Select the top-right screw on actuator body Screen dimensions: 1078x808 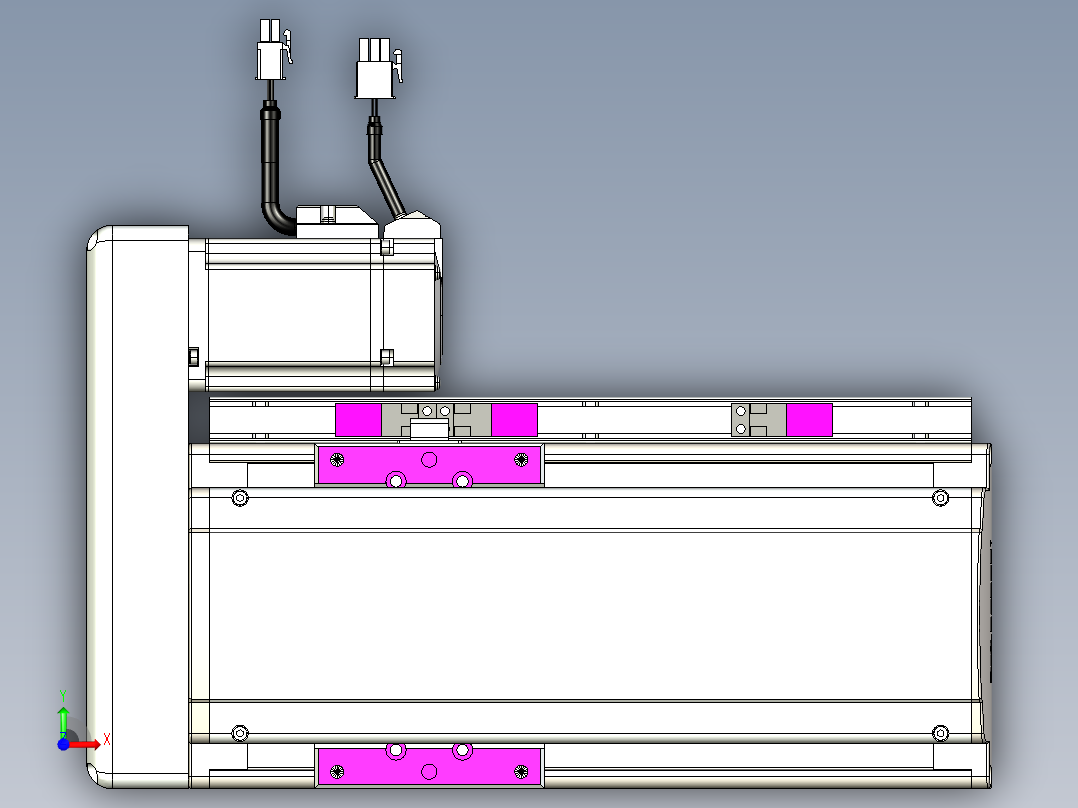pos(940,497)
